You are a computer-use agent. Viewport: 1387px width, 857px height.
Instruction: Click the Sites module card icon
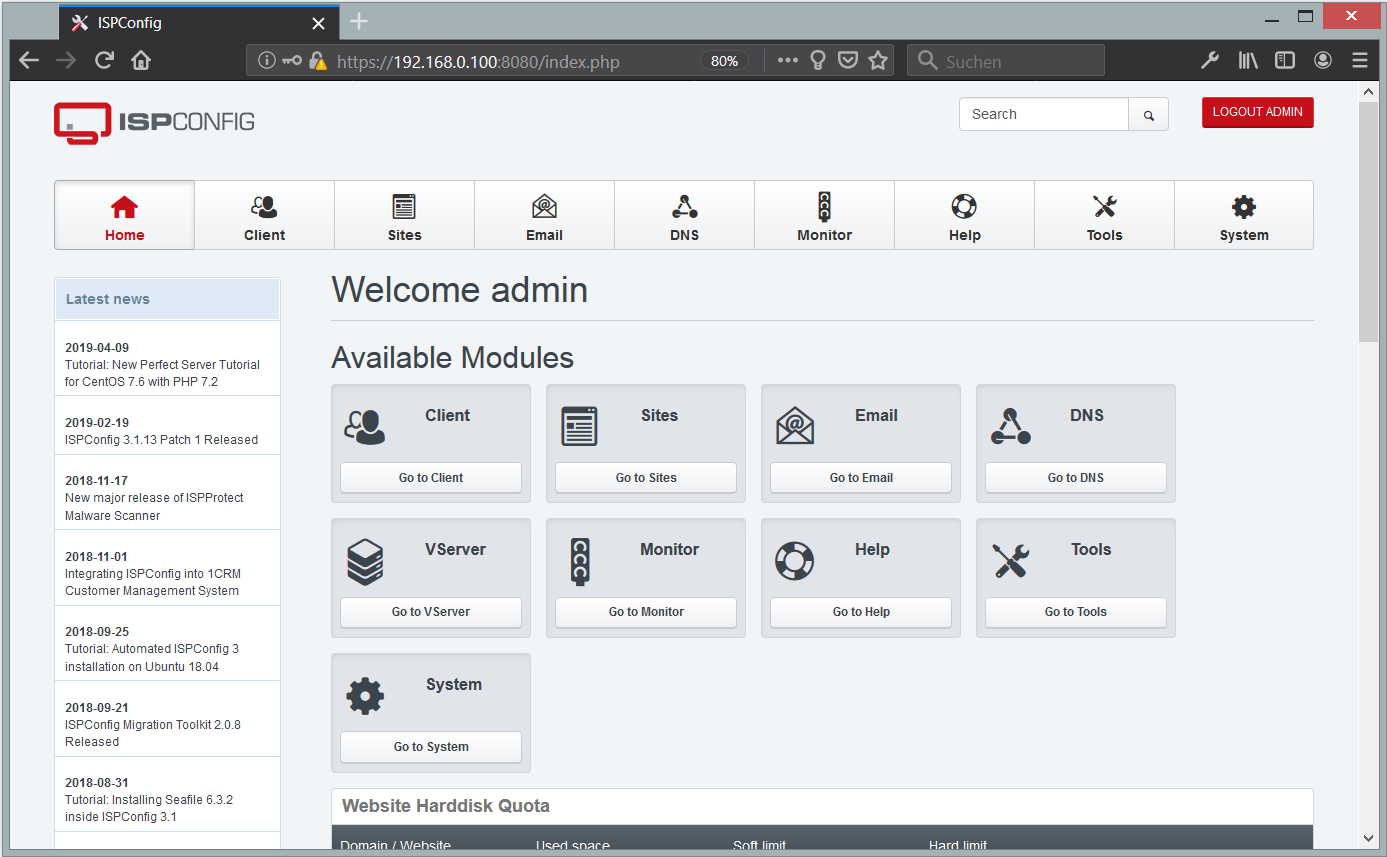point(579,427)
